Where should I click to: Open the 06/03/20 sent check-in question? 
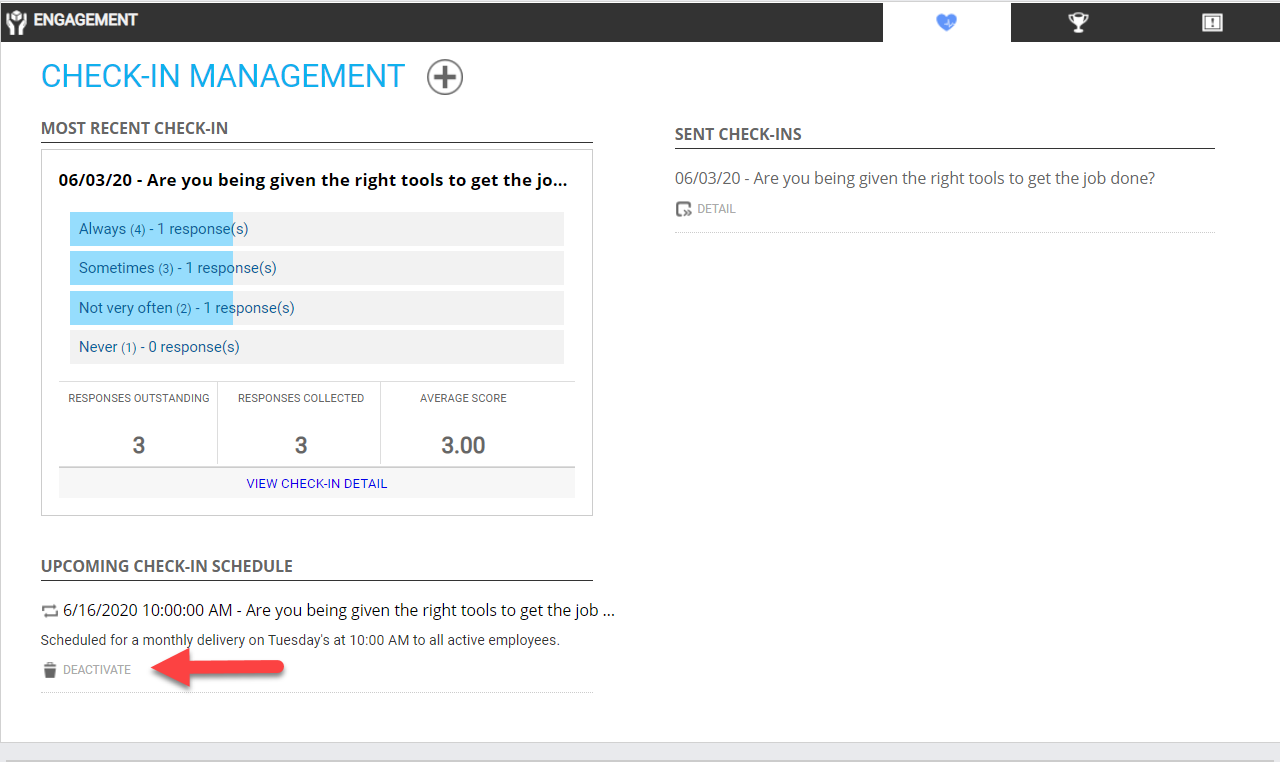(914, 177)
